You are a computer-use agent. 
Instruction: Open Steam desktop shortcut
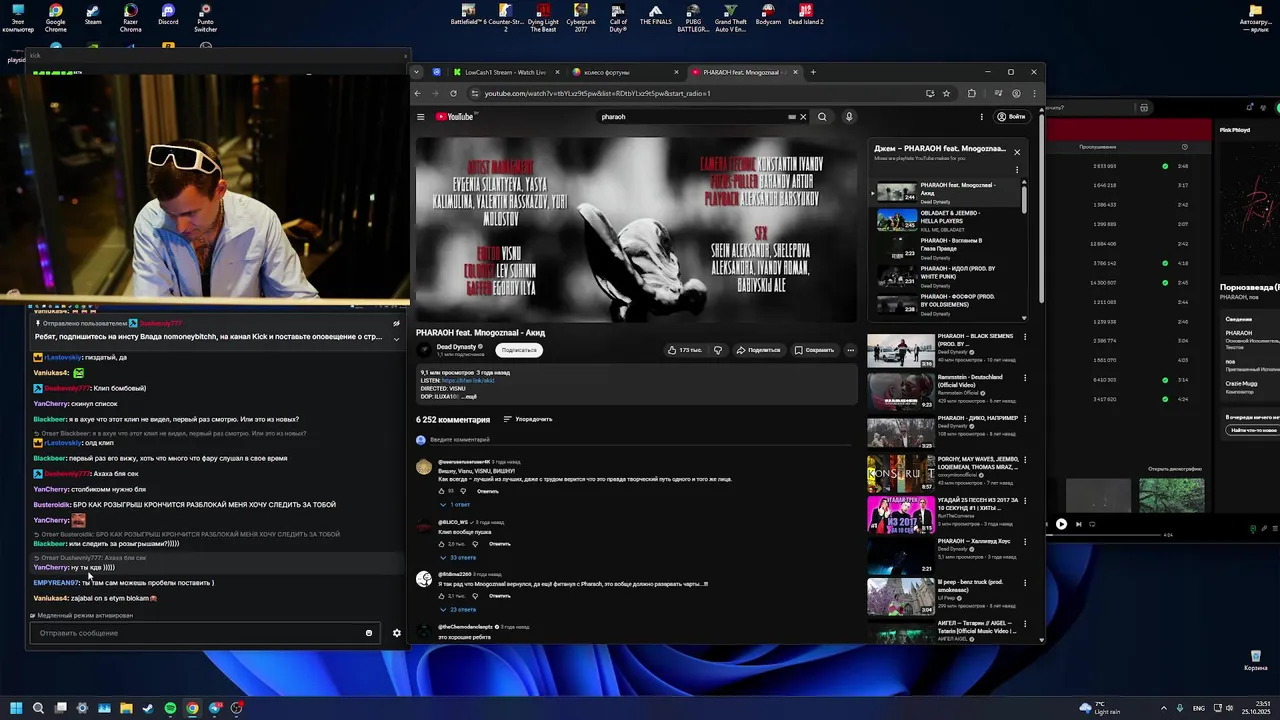pos(93,15)
